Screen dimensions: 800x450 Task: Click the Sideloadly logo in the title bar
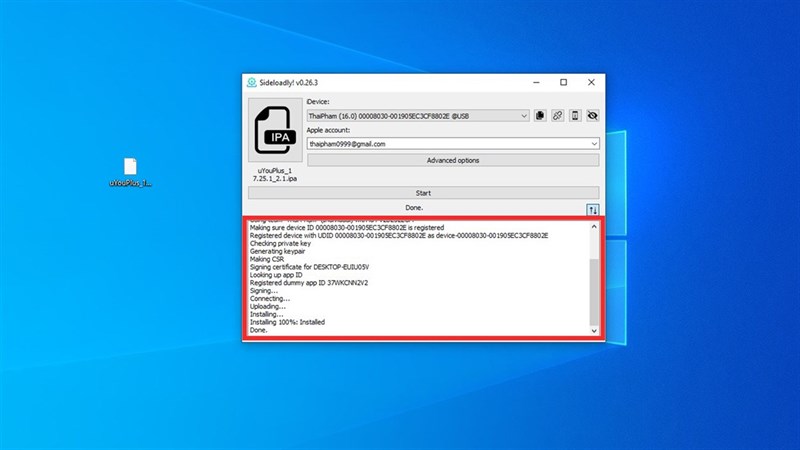(251, 82)
